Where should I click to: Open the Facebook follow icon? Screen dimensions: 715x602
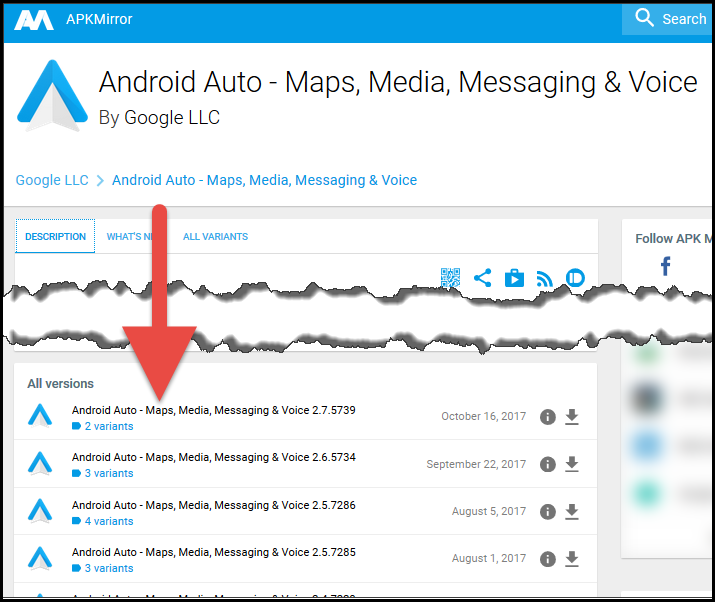coord(666,266)
